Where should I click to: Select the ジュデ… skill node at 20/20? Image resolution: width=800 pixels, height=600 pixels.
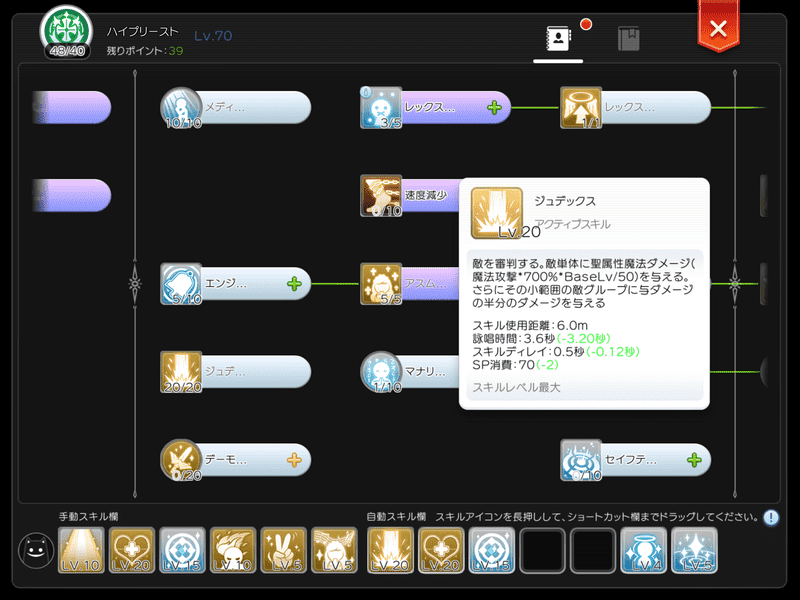coord(236,372)
